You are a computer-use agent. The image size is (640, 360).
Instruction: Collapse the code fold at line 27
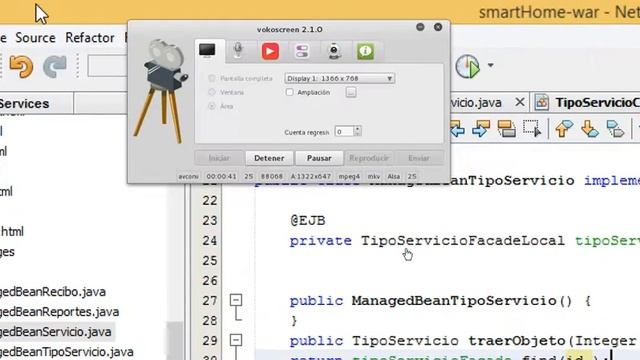[236, 300]
